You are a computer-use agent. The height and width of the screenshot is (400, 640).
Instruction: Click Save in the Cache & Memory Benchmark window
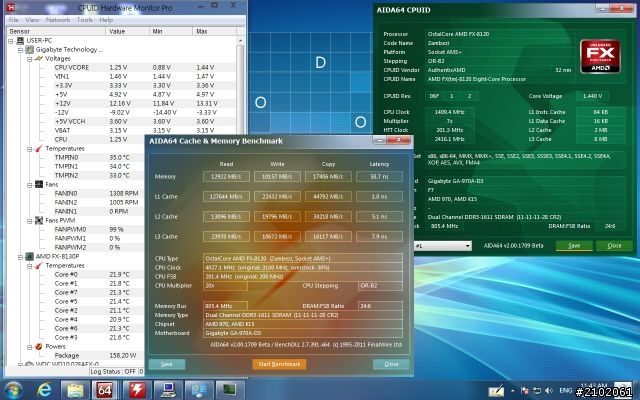(x=167, y=364)
